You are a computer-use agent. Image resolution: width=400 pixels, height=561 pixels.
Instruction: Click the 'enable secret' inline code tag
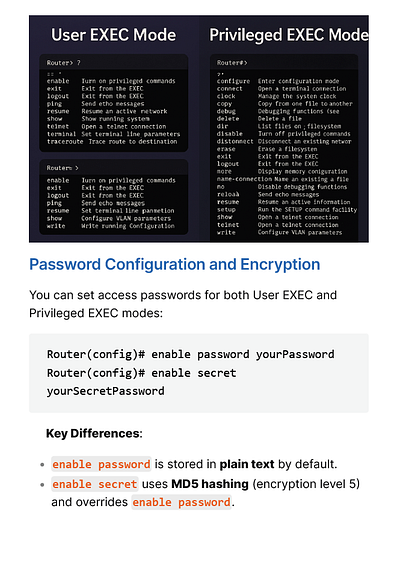click(95, 484)
